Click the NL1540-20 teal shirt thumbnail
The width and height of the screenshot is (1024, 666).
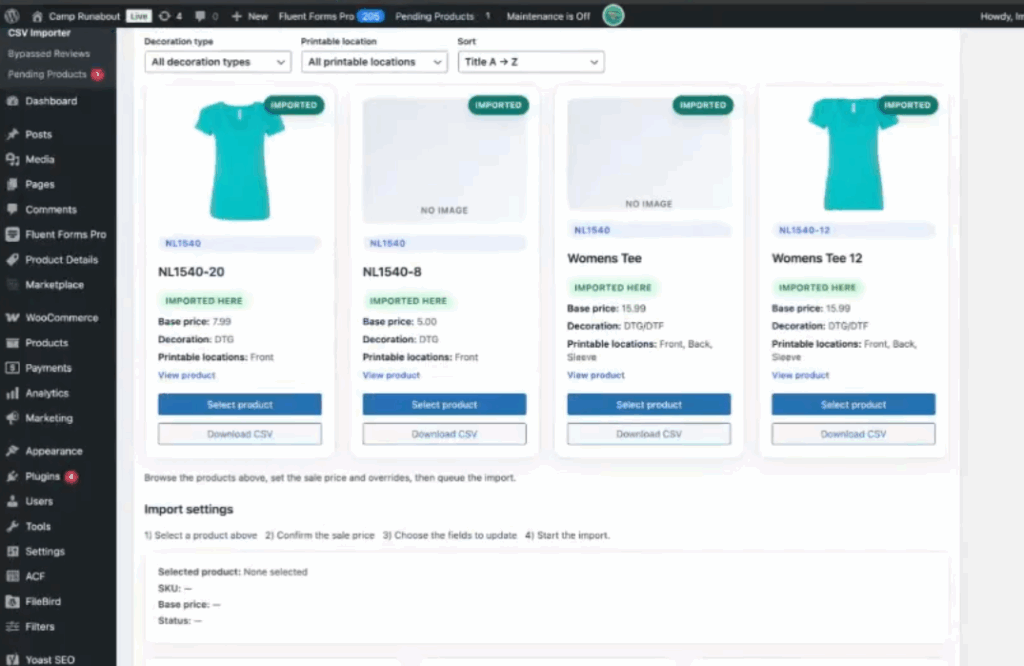click(x=239, y=159)
